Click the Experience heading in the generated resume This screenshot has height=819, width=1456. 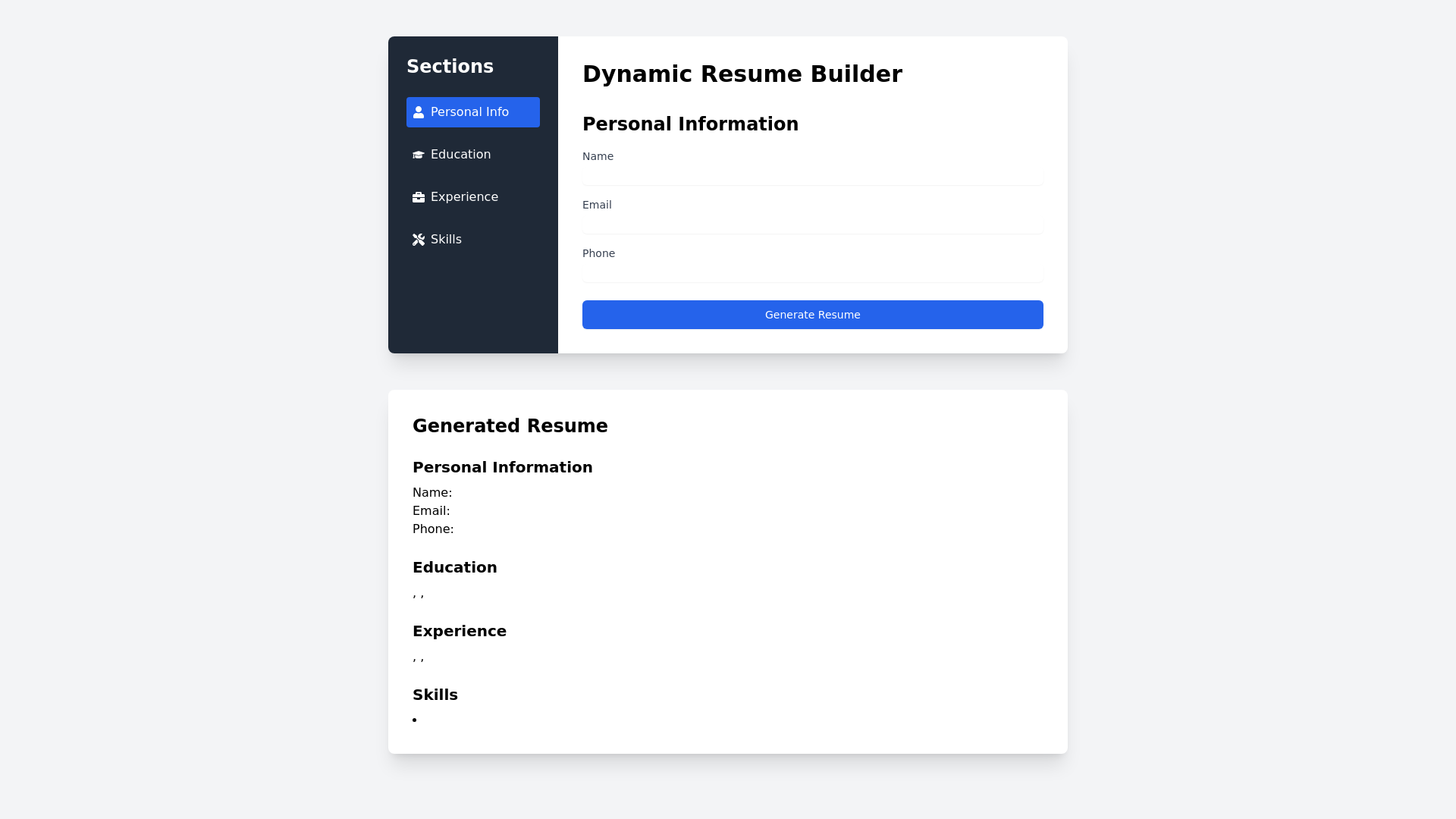click(459, 630)
